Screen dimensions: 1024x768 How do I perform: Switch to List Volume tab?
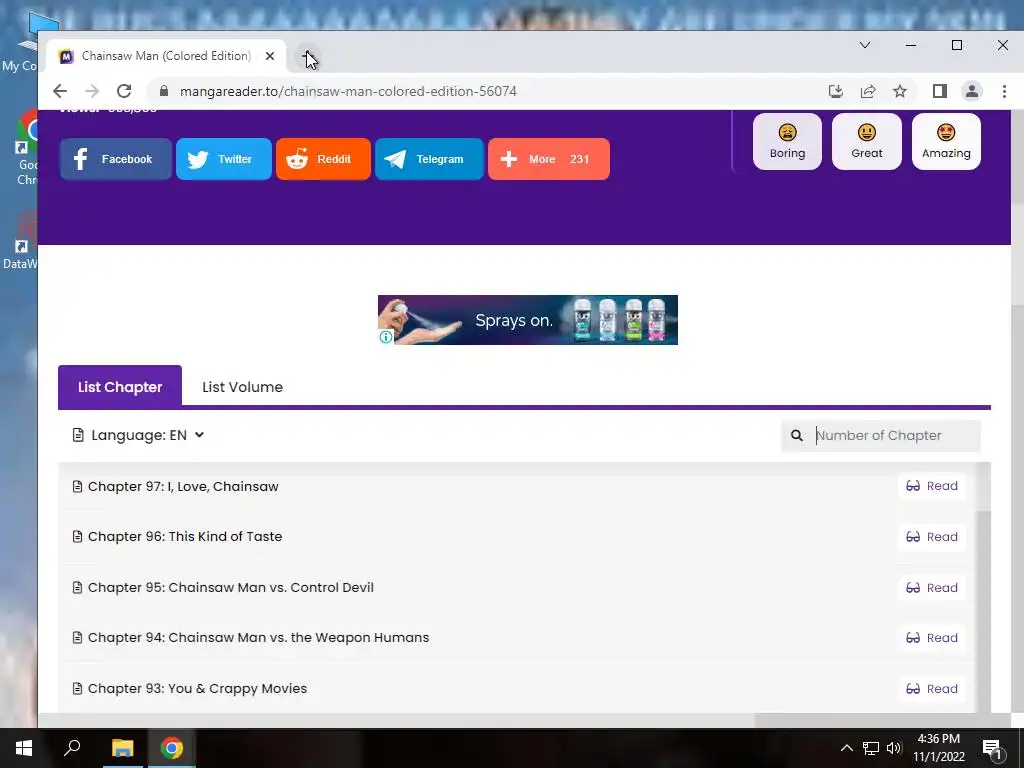(242, 387)
